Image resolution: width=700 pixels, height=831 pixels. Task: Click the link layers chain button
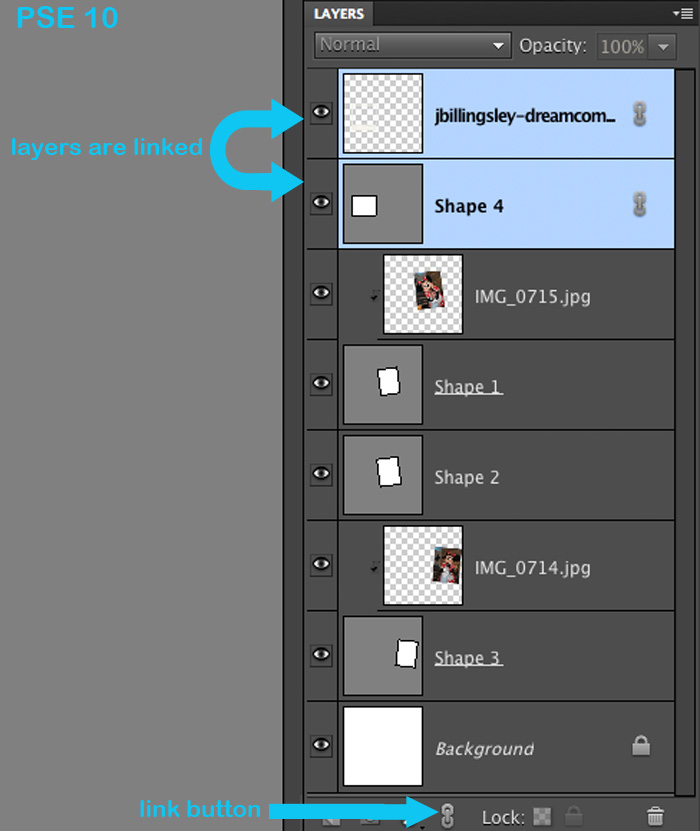click(447, 816)
